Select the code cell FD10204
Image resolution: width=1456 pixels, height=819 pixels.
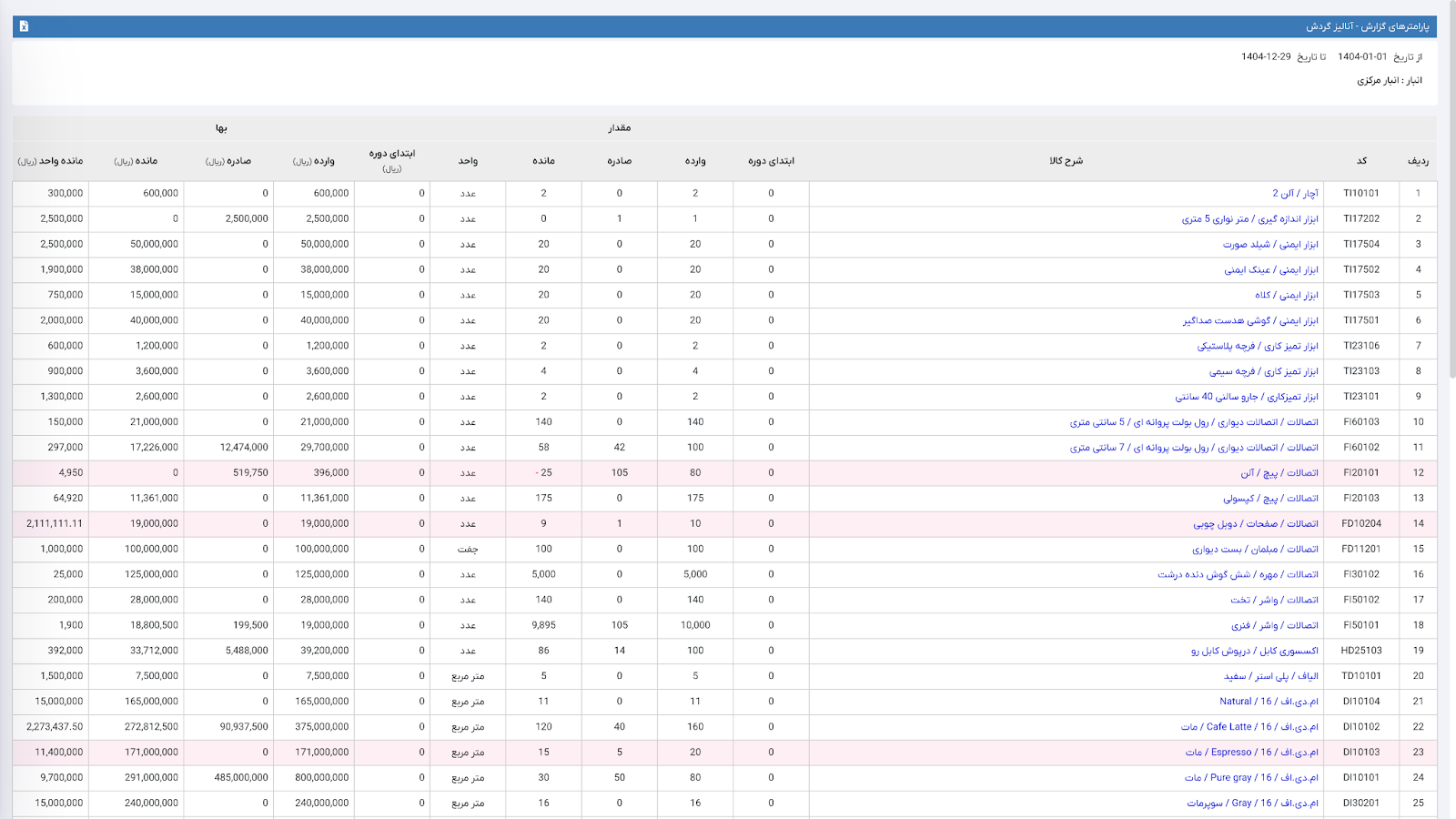tap(1361, 524)
